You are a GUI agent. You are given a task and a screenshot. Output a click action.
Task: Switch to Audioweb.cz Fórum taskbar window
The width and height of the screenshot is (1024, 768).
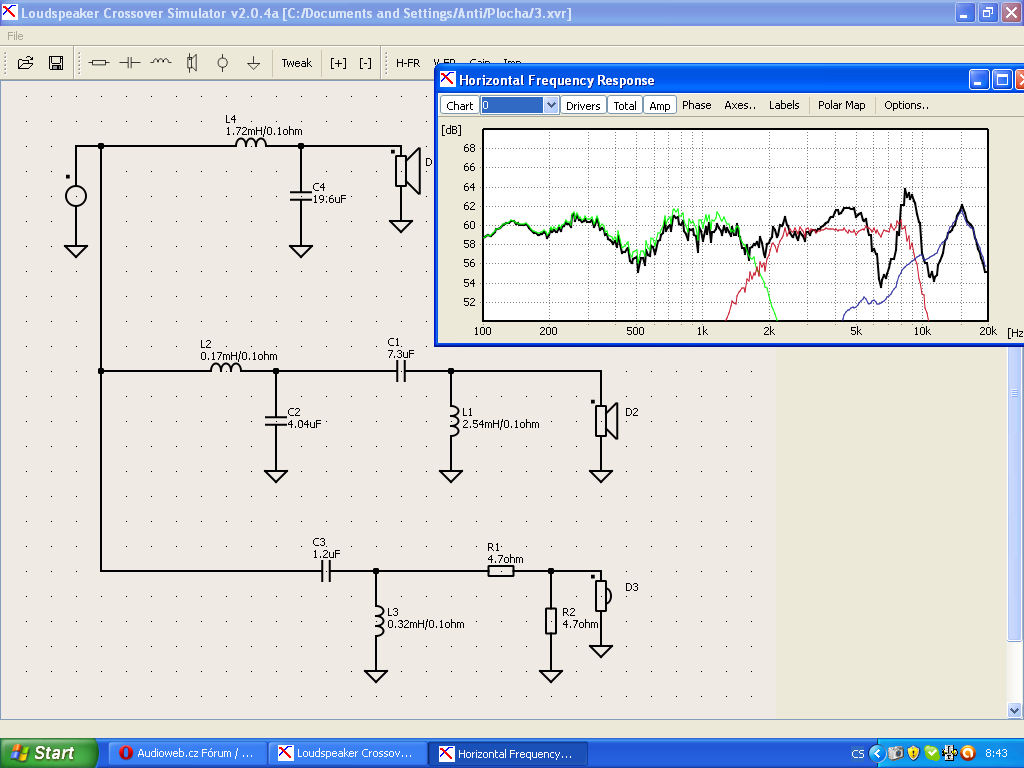[187, 753]
